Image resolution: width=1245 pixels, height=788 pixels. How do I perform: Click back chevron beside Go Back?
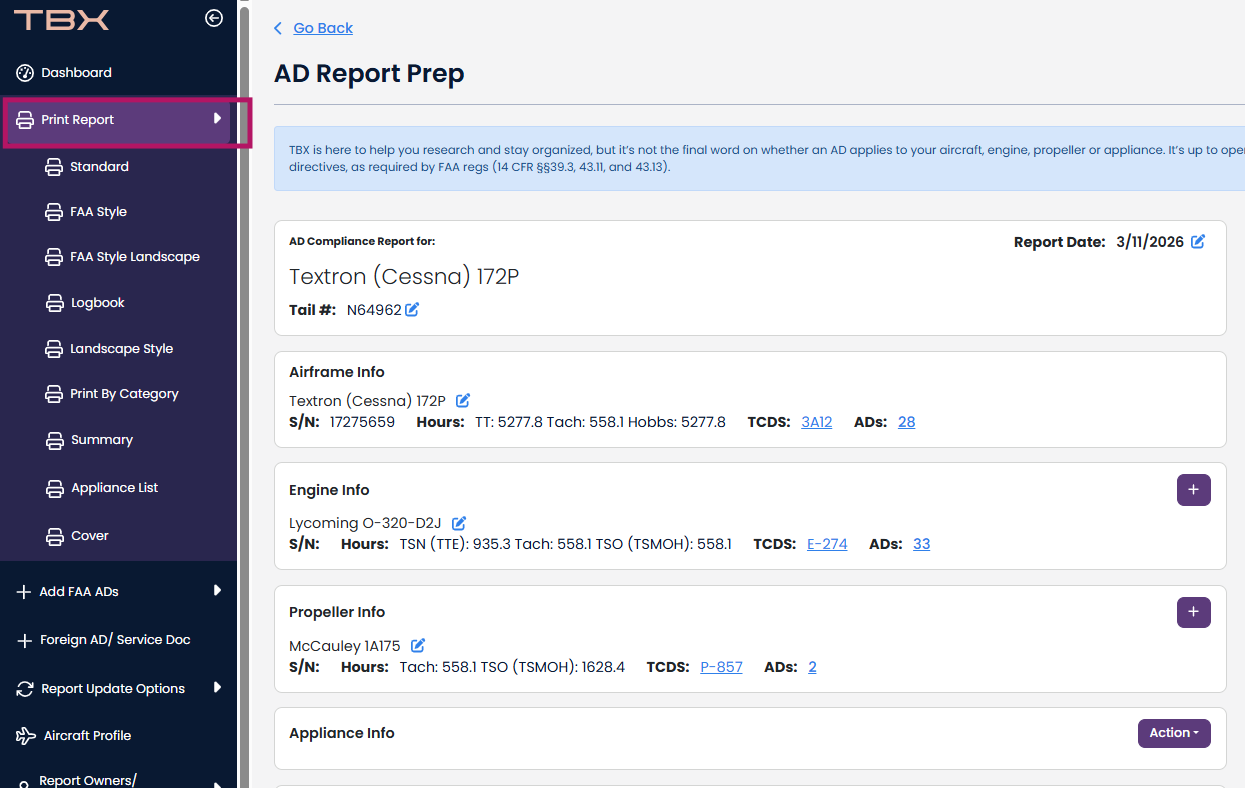(x=278, y=28)
